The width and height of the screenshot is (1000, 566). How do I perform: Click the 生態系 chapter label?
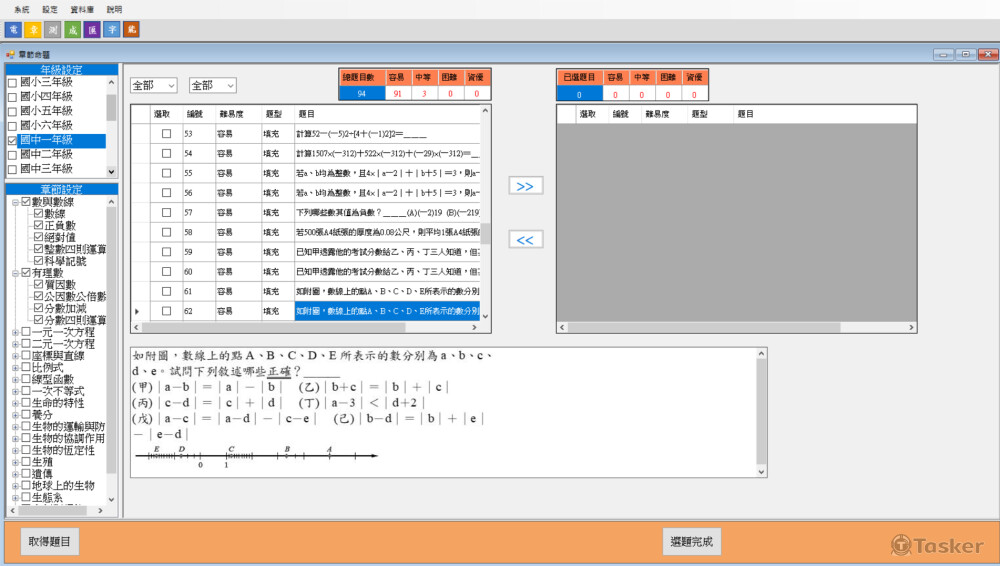47,497
